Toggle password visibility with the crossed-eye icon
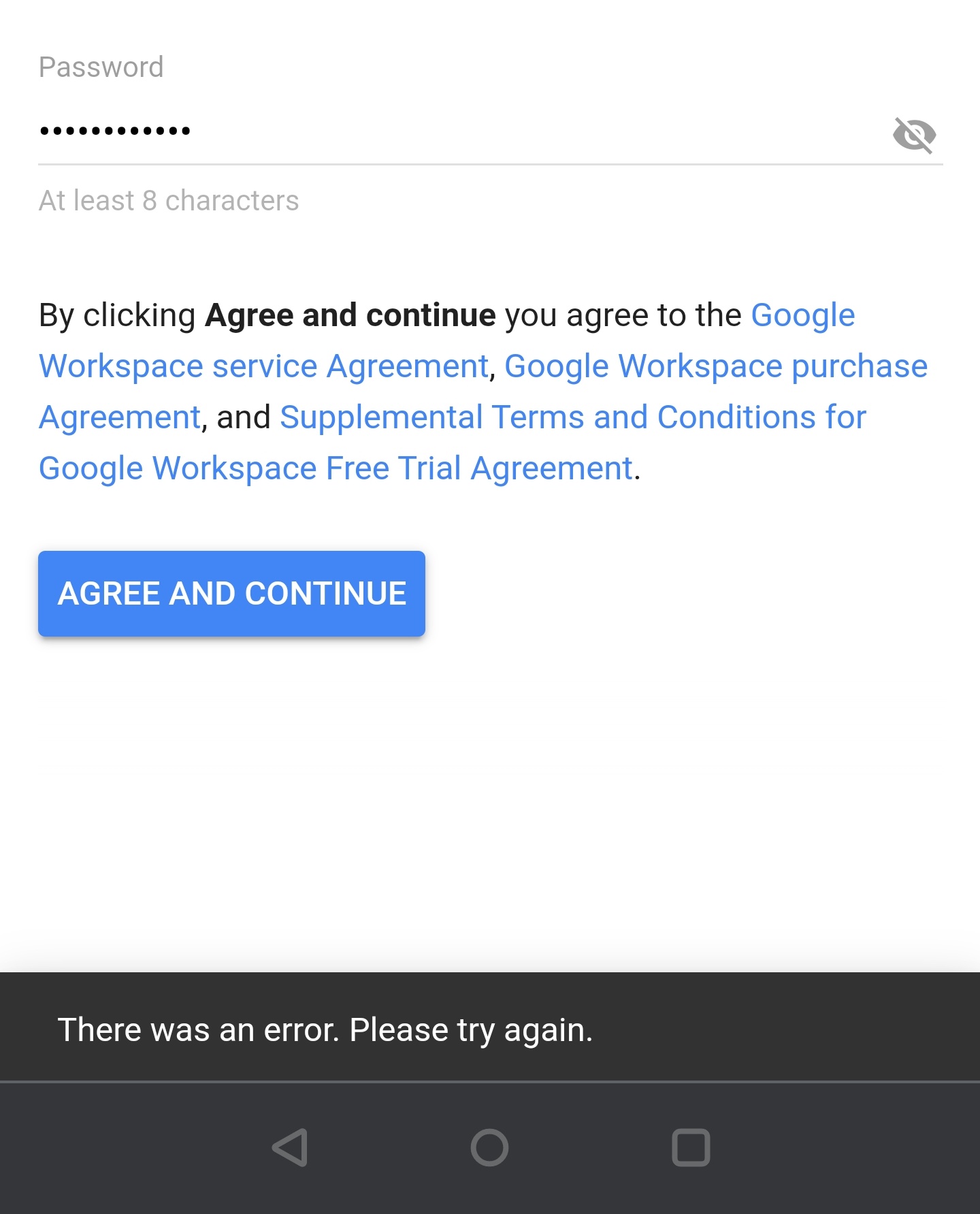The image size is (980, 1214). click(x=914, y=135)
